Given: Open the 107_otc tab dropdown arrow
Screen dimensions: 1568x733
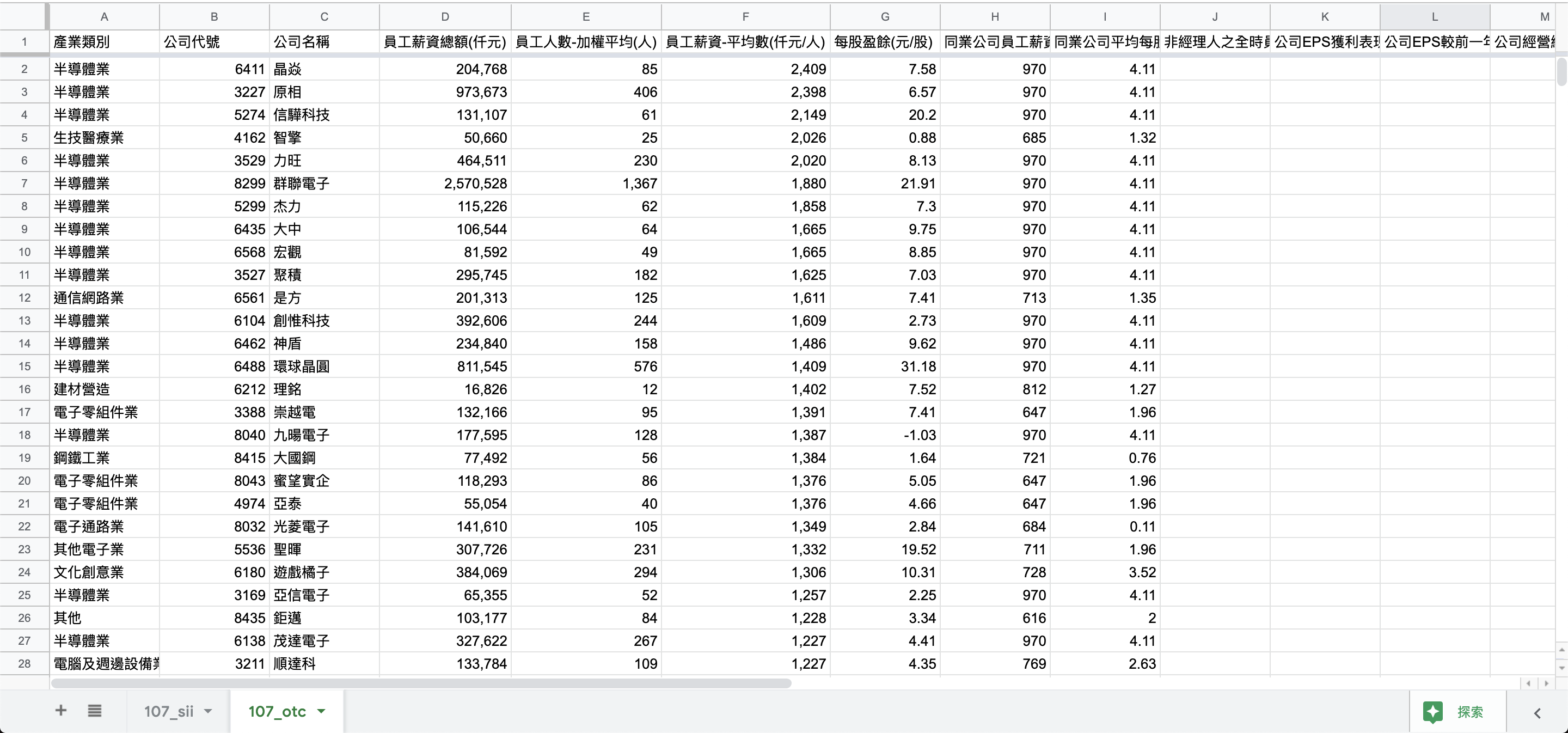Looking at the screenshot, I should [321, 711].
